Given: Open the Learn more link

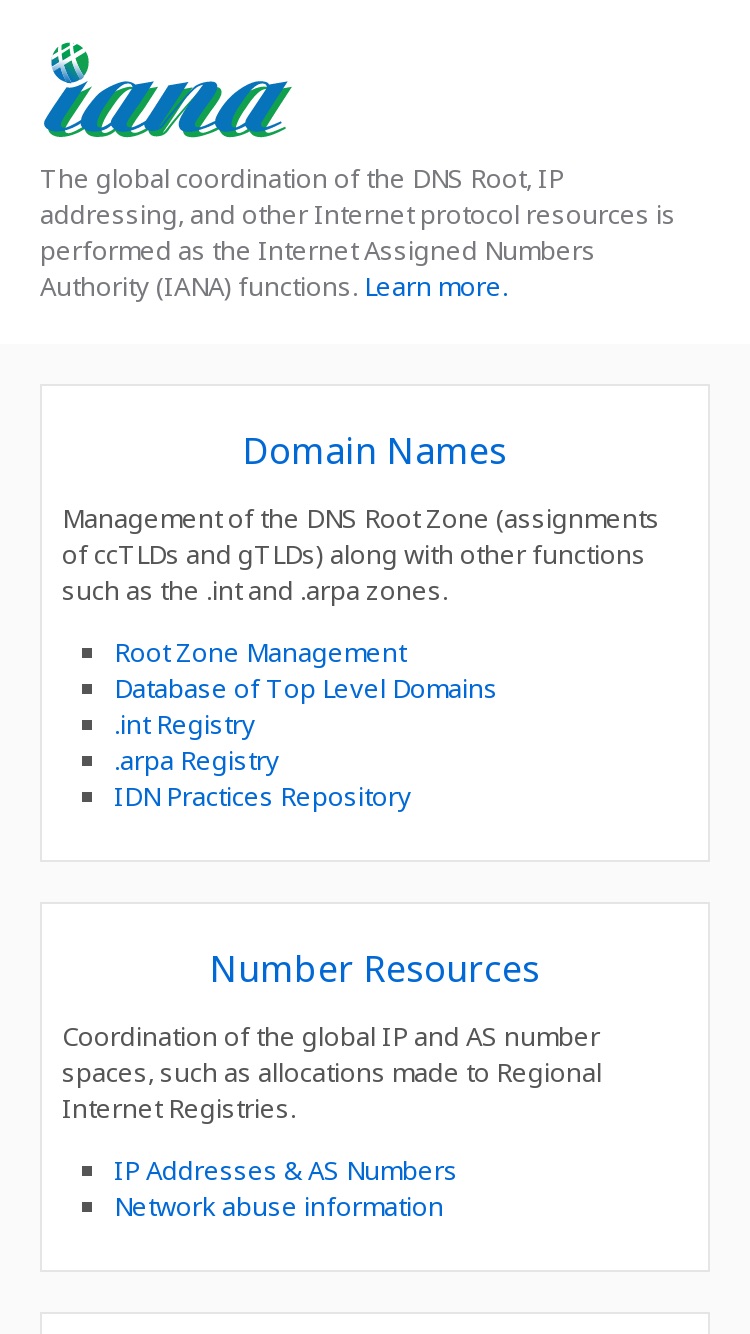Looking at the screenshot, I should tap(436, 287).
